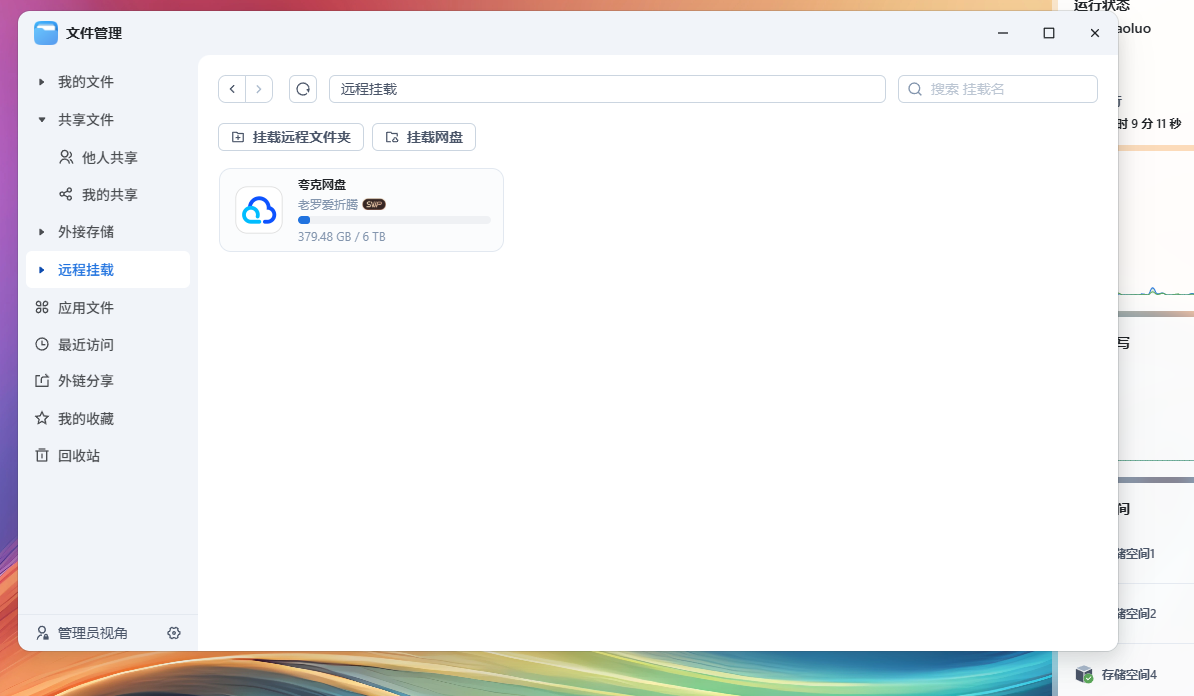Click the SVIP badge on 夸克网盘 card

coord(374,204)
